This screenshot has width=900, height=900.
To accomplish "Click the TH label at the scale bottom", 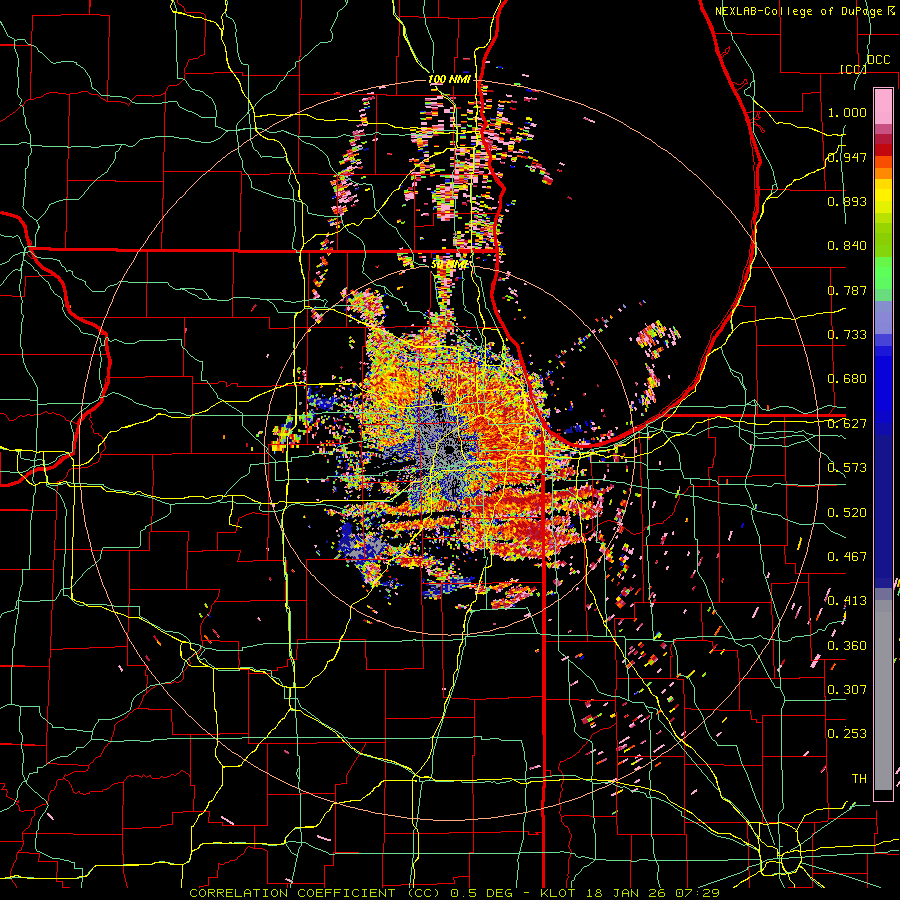I will coord(859,779).
